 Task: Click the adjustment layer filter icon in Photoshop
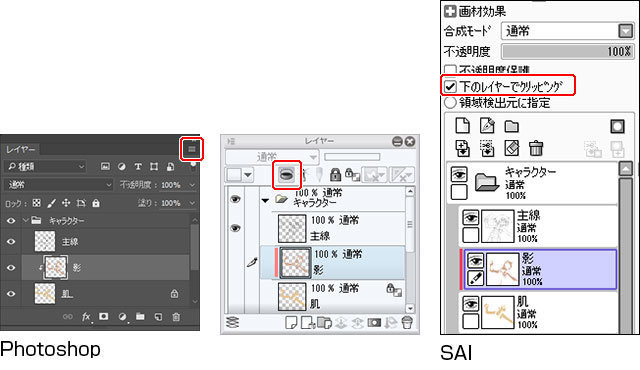click(x=122, y=166)
